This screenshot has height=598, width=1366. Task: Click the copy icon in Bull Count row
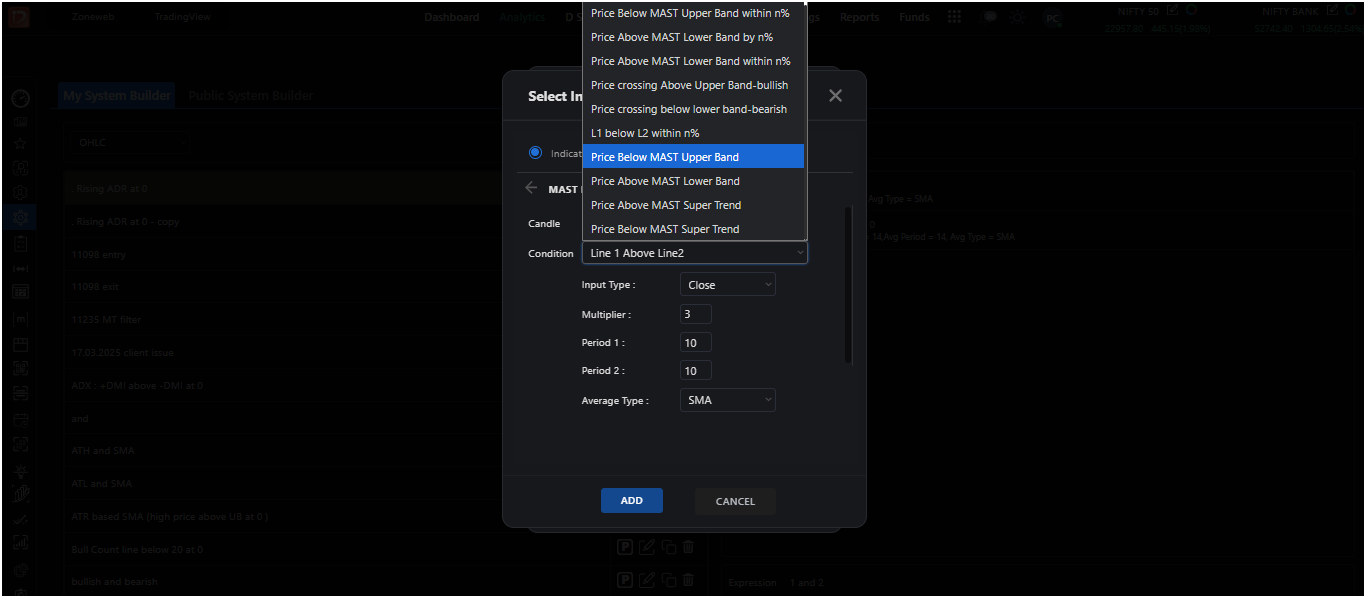click(669, 547)
